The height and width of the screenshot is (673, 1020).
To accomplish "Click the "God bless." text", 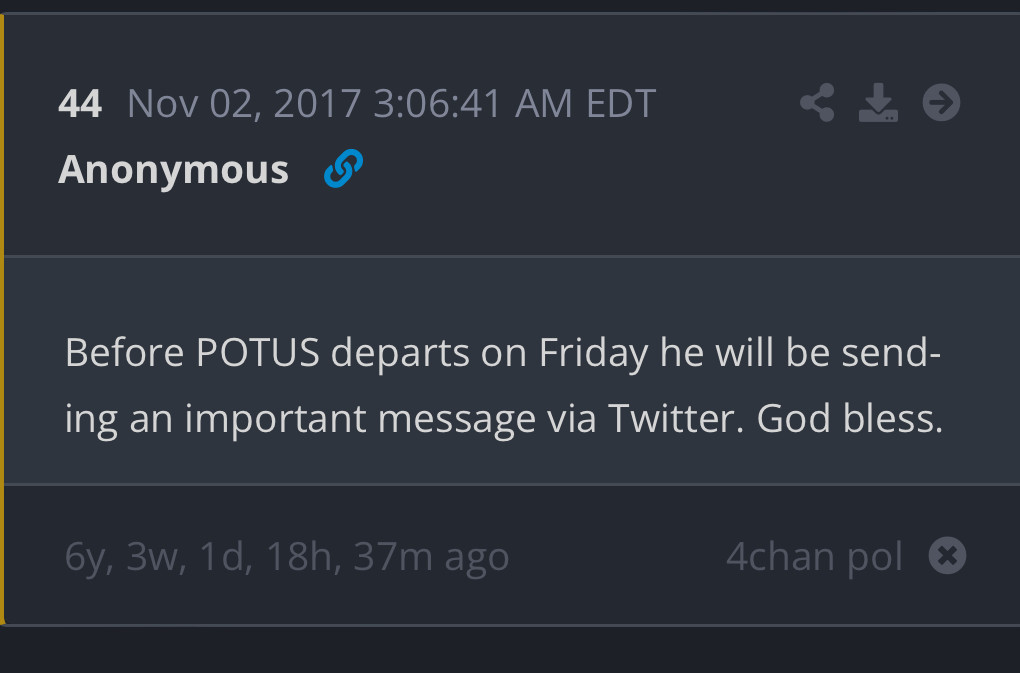I will (849, 418).
